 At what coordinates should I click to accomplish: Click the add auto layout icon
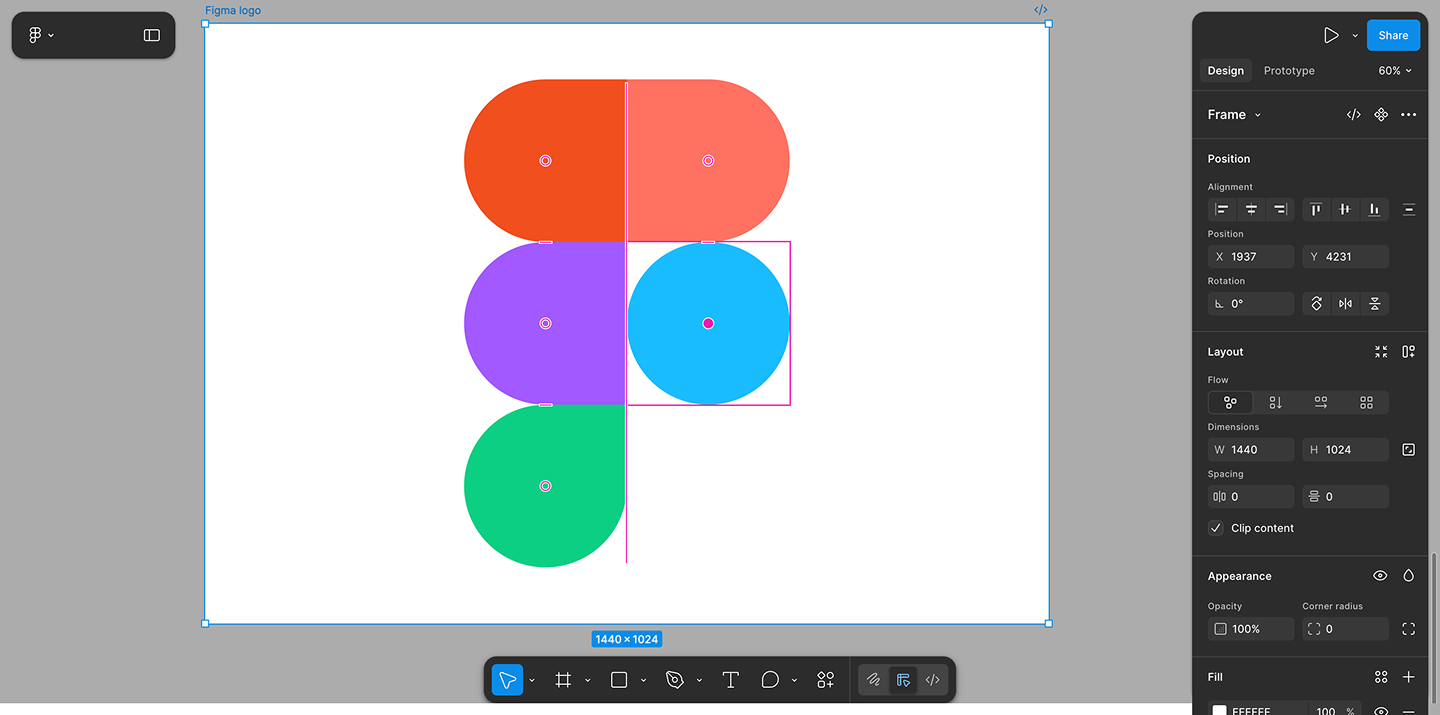tap(1409, 352)
